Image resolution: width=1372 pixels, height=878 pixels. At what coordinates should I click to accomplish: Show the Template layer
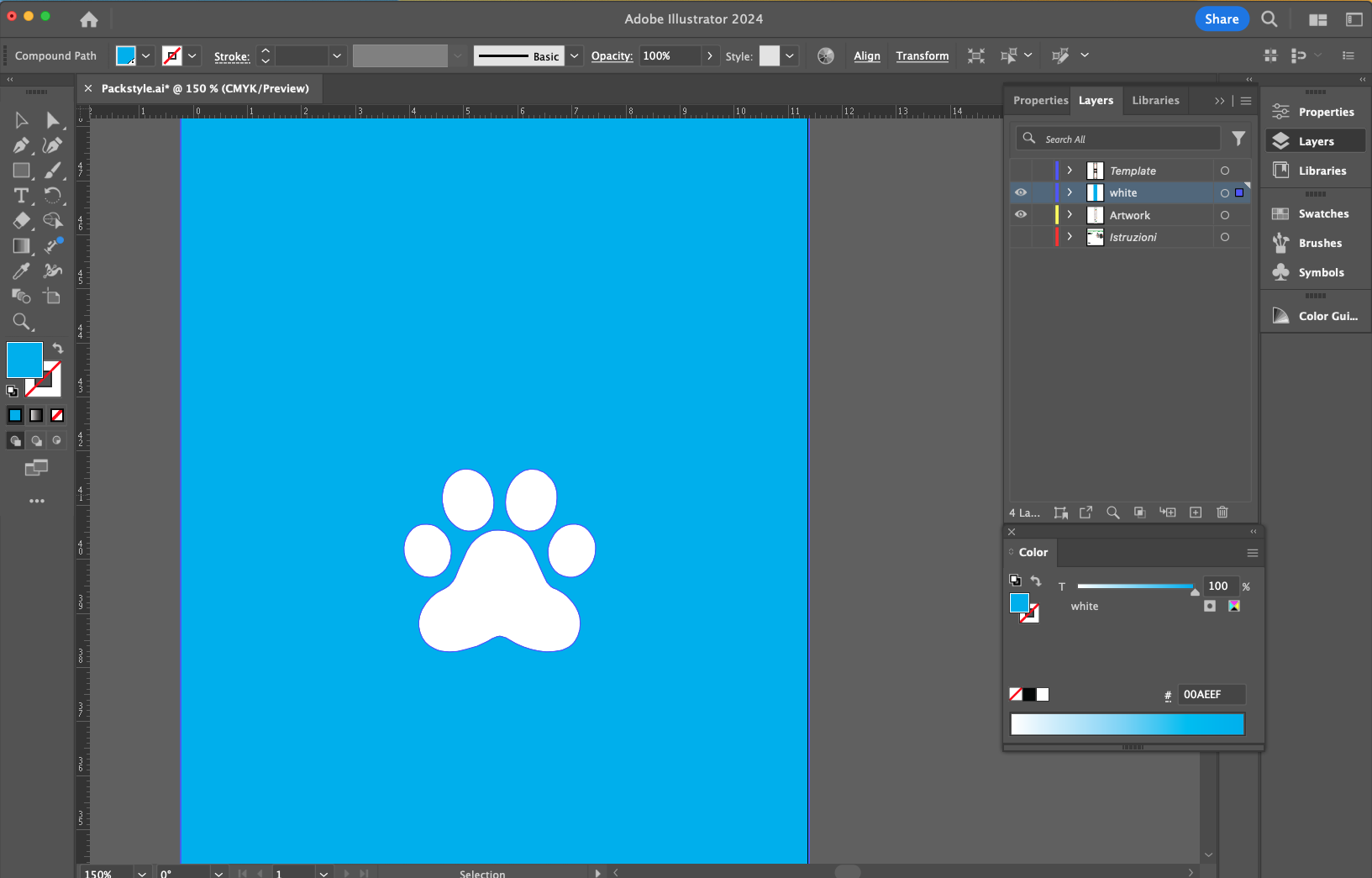click(x=1021, y=171)
